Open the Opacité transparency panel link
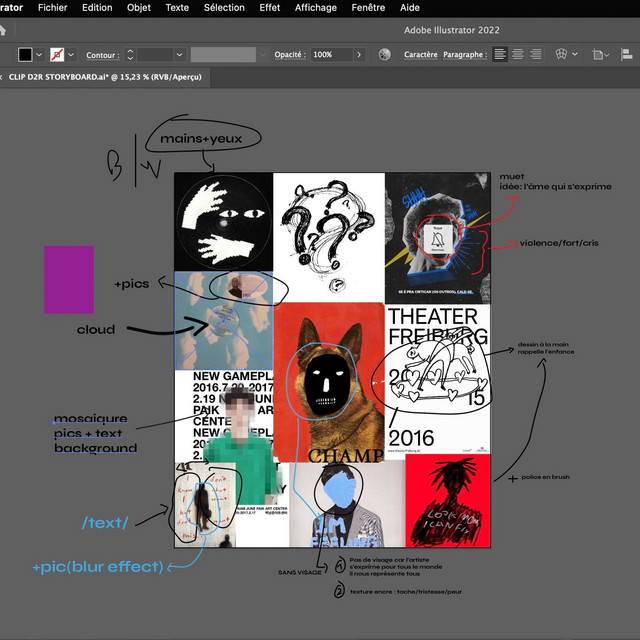This screenshot has width=640, height=640. coord(290,55)
